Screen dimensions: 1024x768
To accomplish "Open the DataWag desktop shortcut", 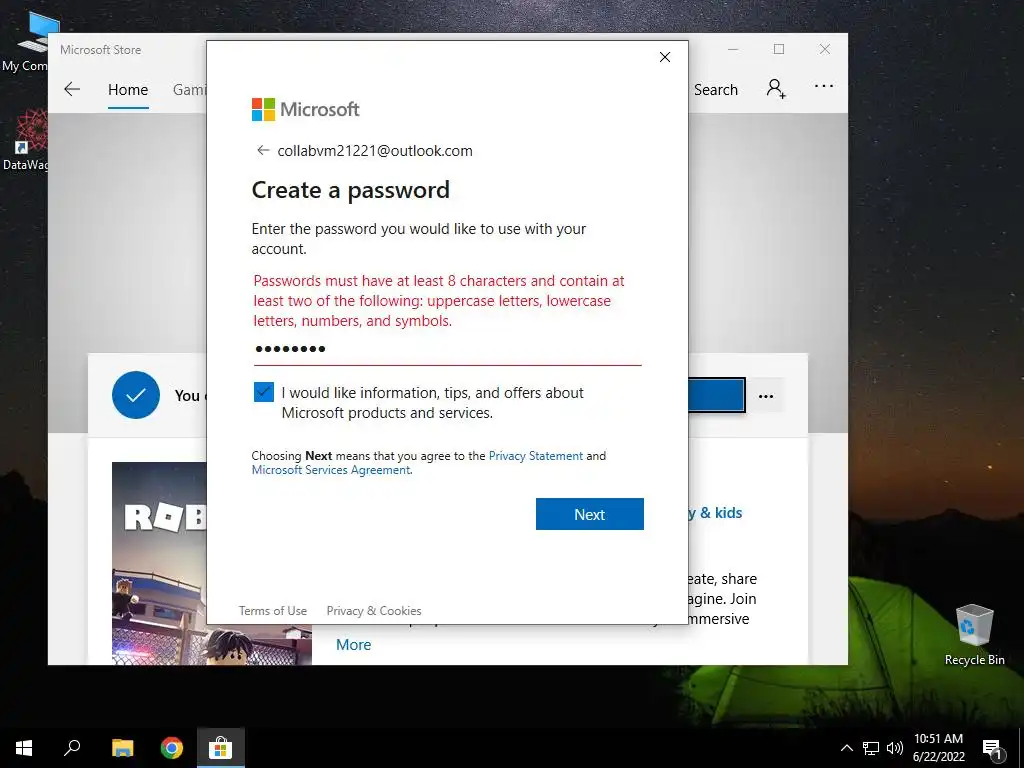I will 25,140.
